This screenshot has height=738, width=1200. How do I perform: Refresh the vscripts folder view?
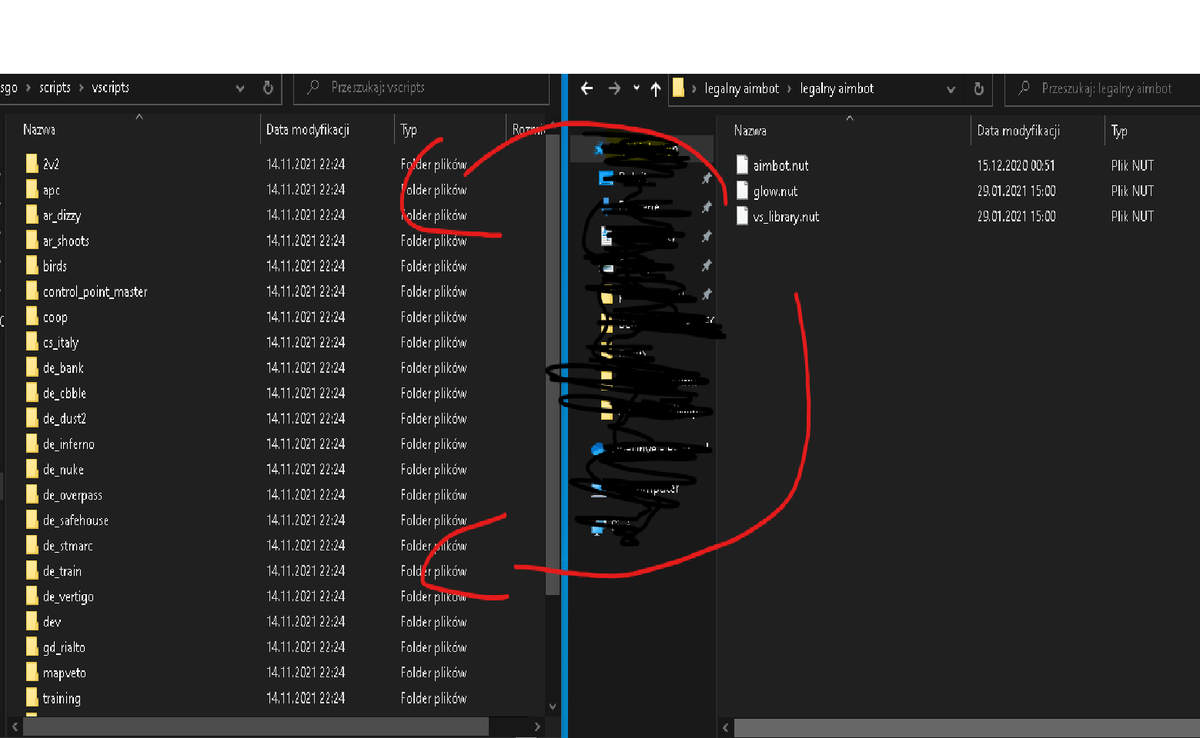268,88
